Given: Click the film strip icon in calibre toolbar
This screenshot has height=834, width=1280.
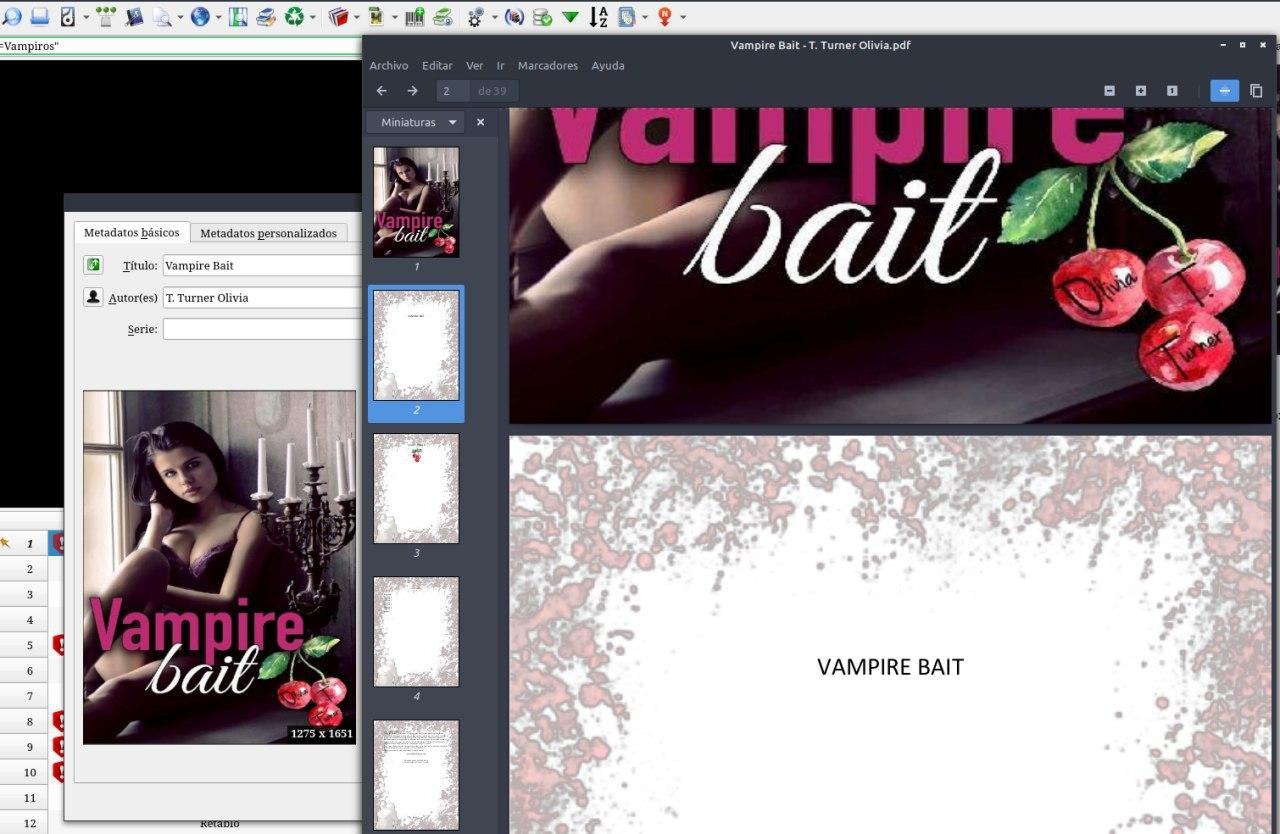Looking at the screenshot, I should tap(376, 16).
